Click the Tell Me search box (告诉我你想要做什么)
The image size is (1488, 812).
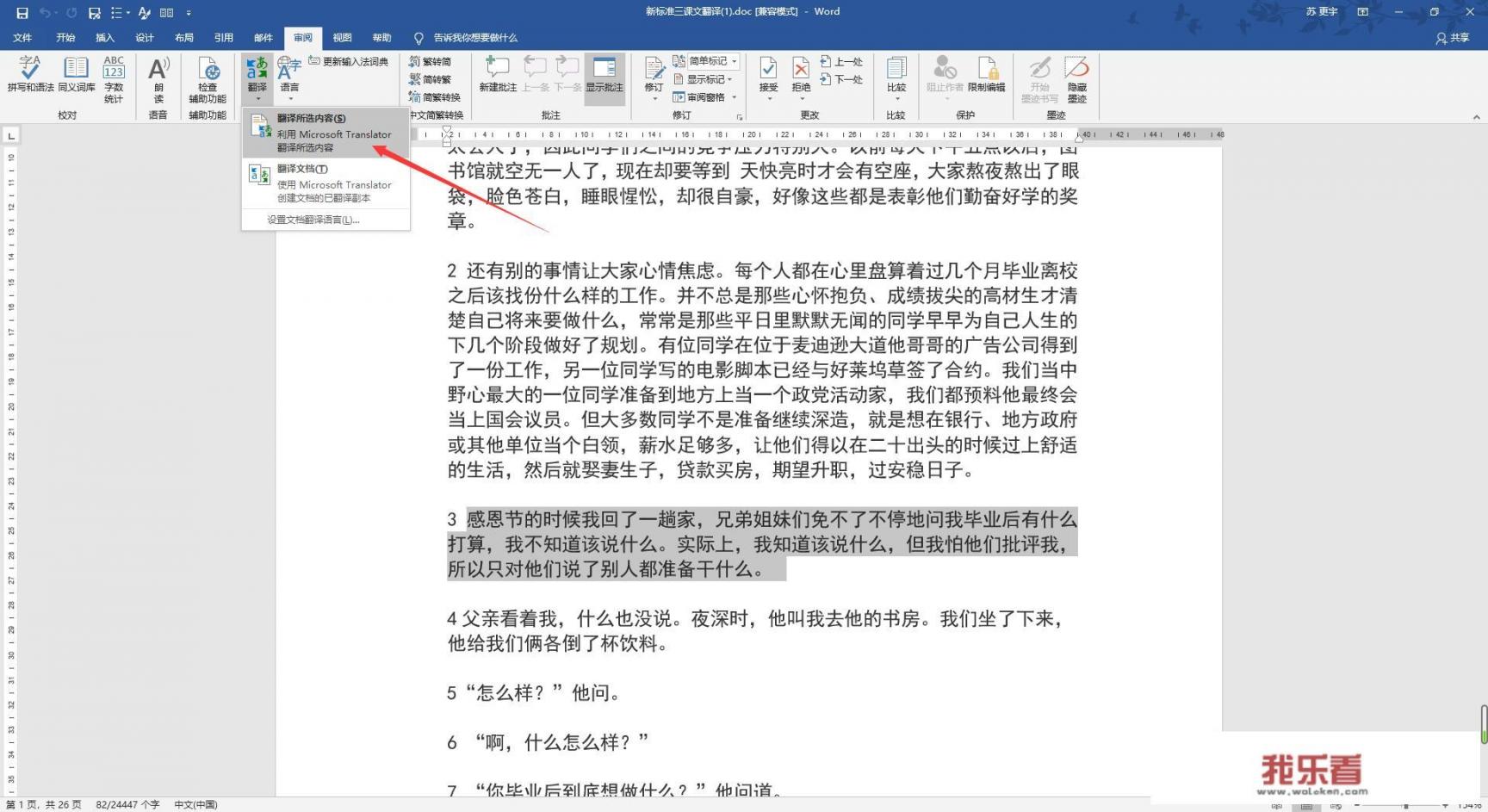466,38
